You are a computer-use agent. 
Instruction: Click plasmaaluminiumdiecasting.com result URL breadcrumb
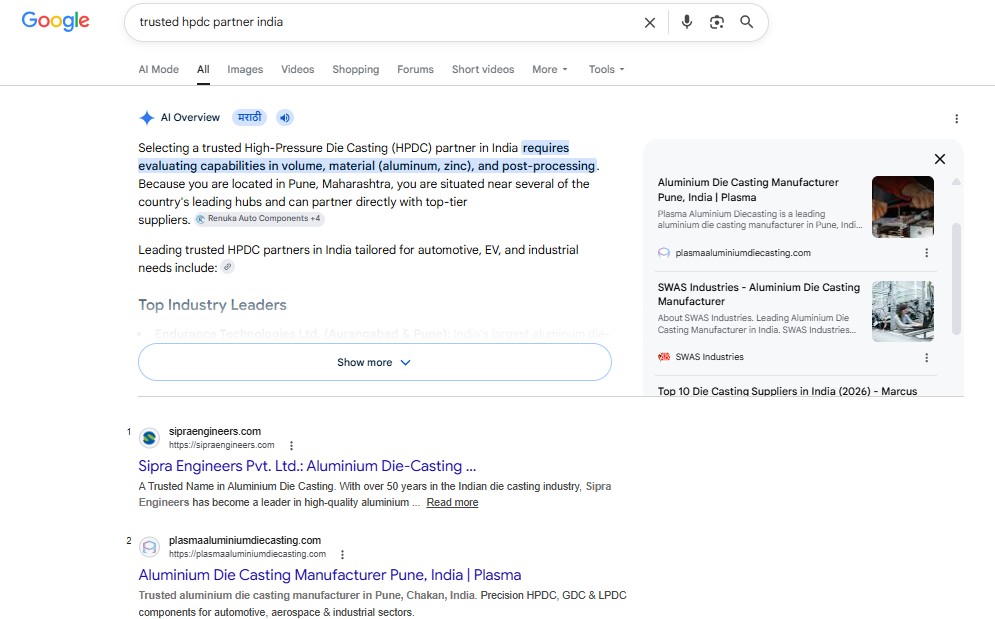click(x=247, y=554)
